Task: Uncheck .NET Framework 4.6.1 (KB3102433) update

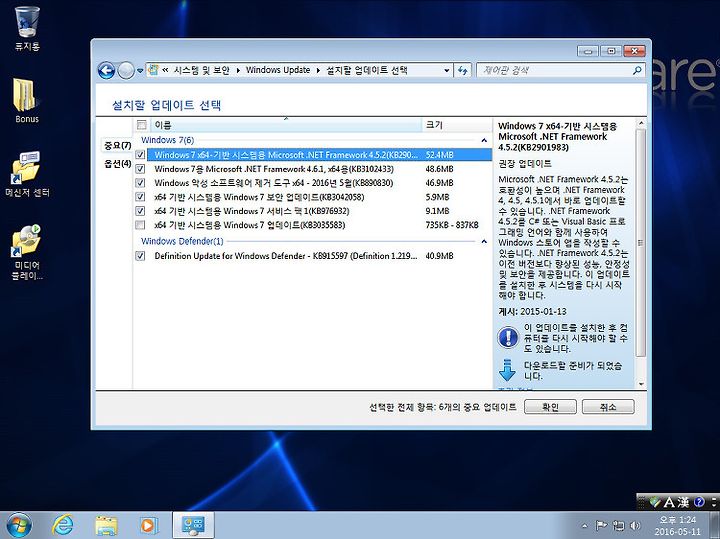Action: (141, 169)
